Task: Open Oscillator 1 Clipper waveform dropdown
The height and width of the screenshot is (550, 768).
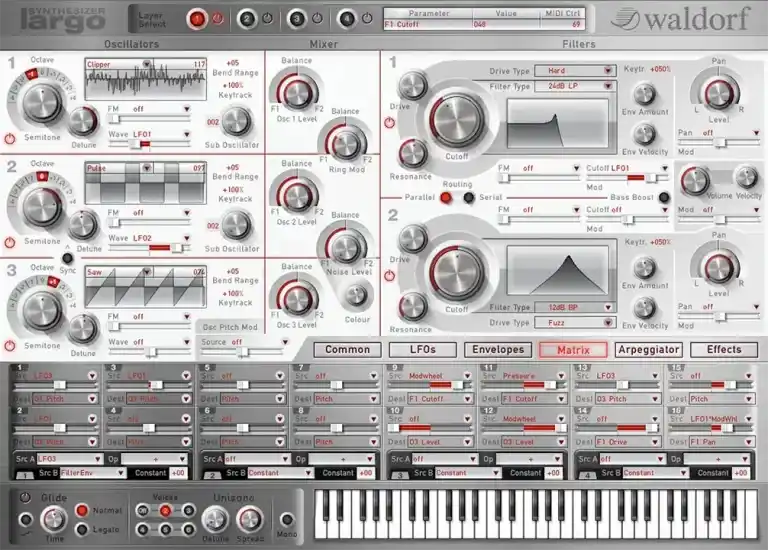Action: point(146,64)
